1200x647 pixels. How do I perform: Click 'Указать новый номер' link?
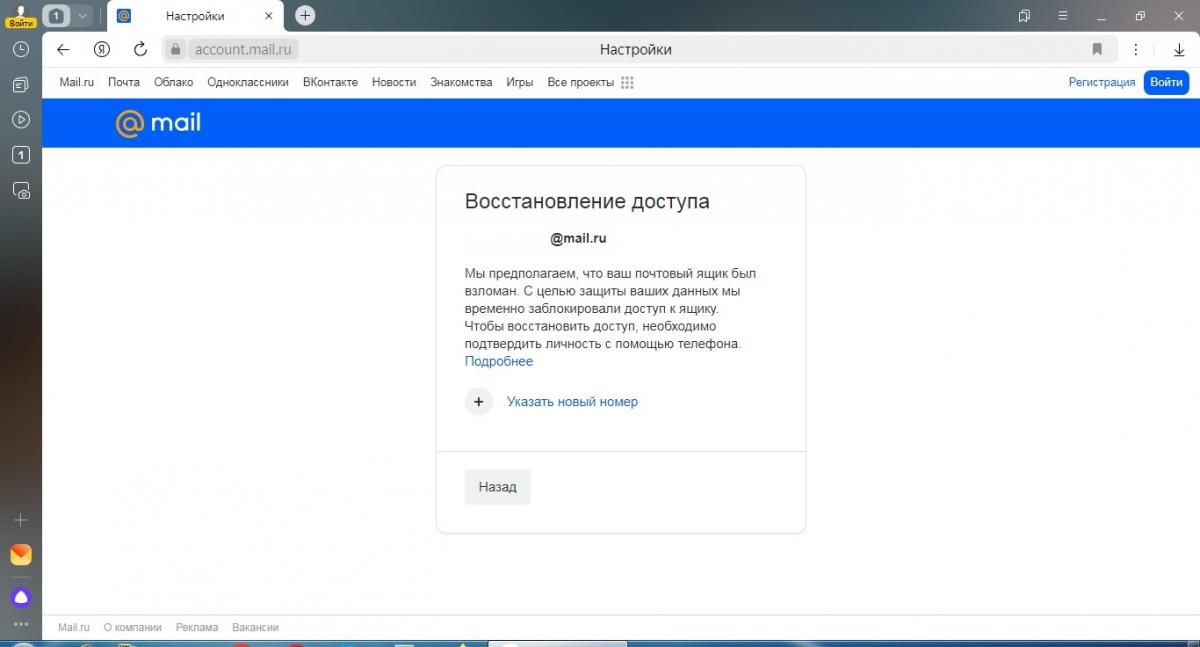[x=572, y=402]
